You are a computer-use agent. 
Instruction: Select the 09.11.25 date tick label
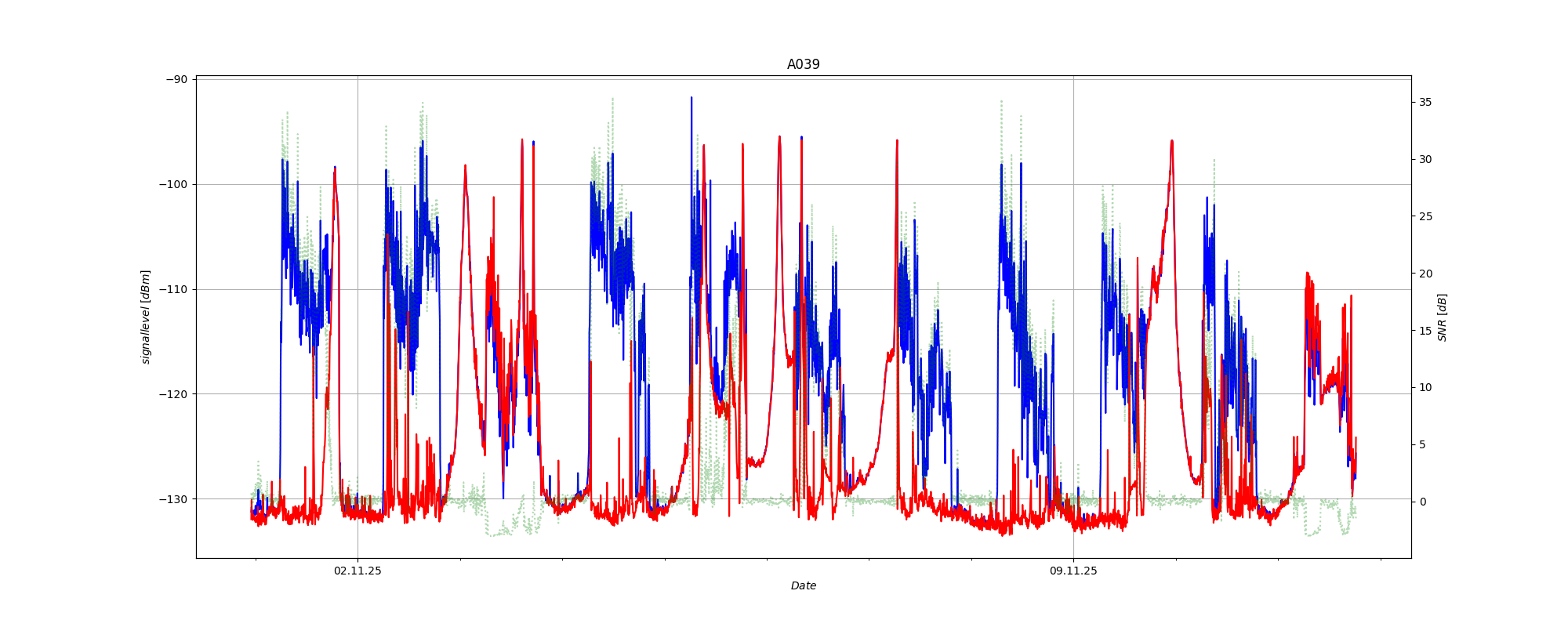[x=1073, y=571]
